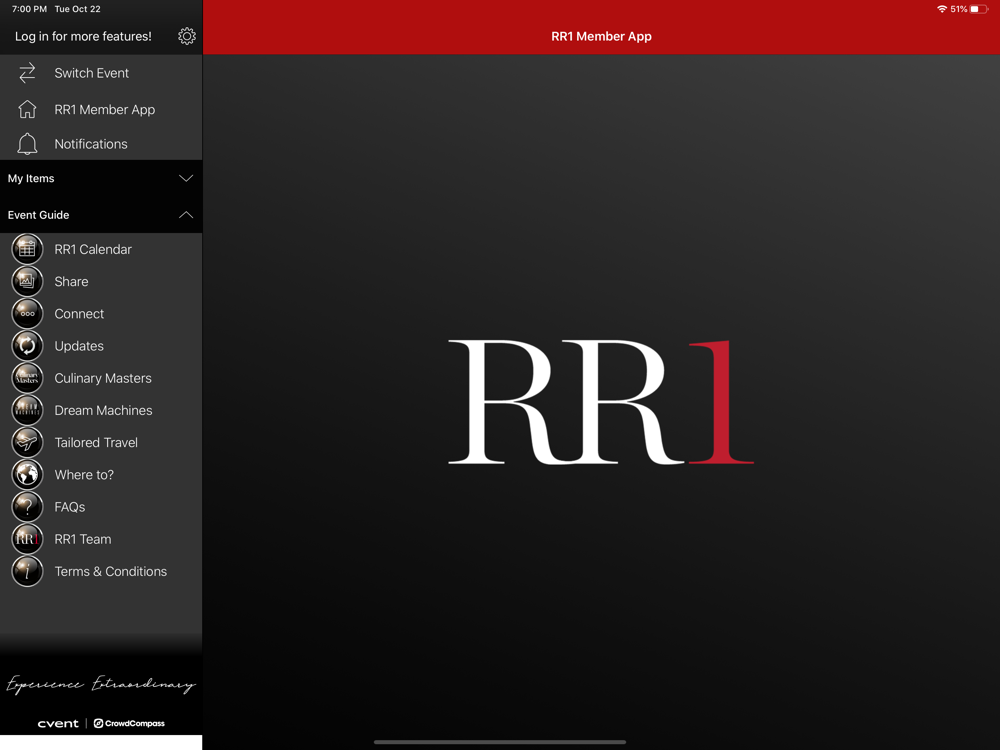Click the Culinary Masters icon
This screenshot has width=1000, height=750.
click(x=27, y=378)
